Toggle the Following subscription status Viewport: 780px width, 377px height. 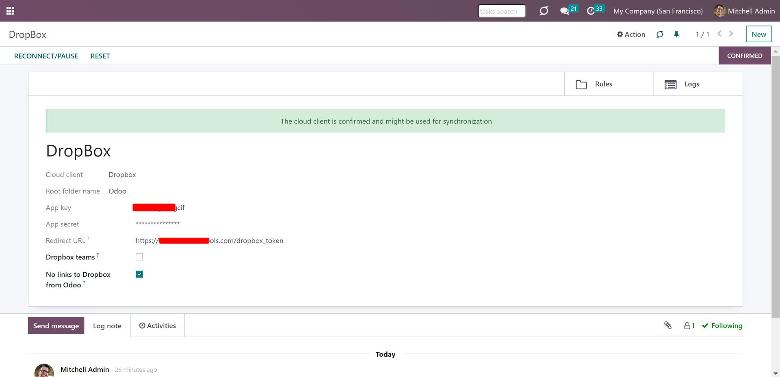click(722, 325)
